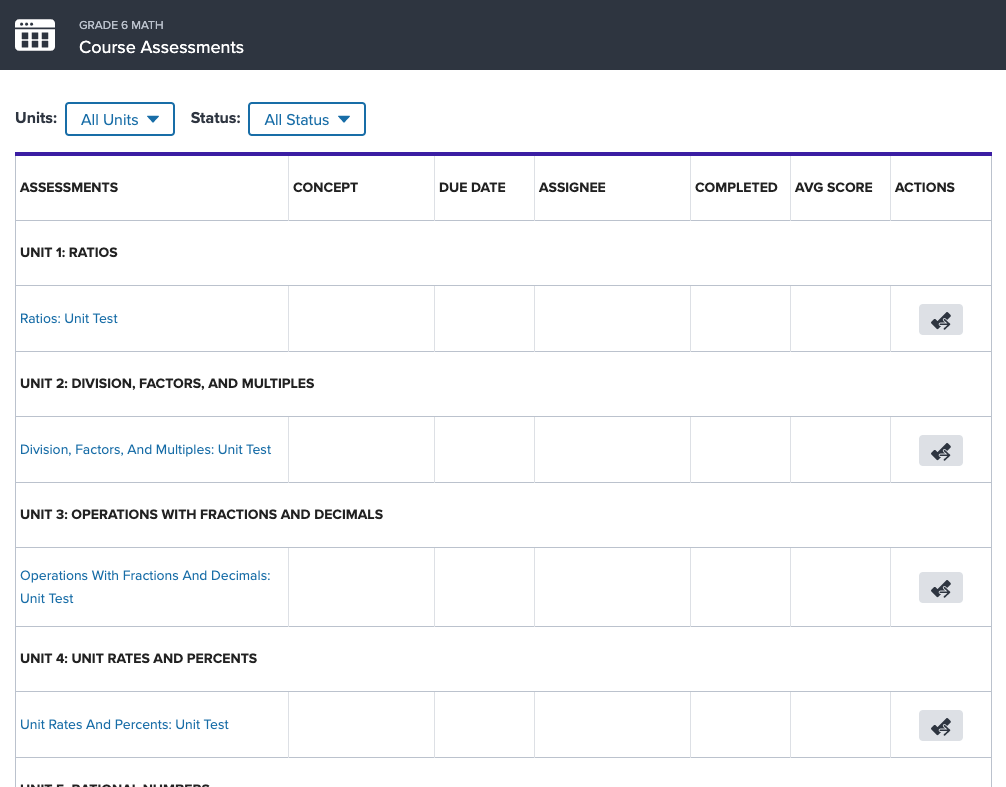Click the Status: filter label
This screenshot has width=1006, height=787.
point(216,118)
